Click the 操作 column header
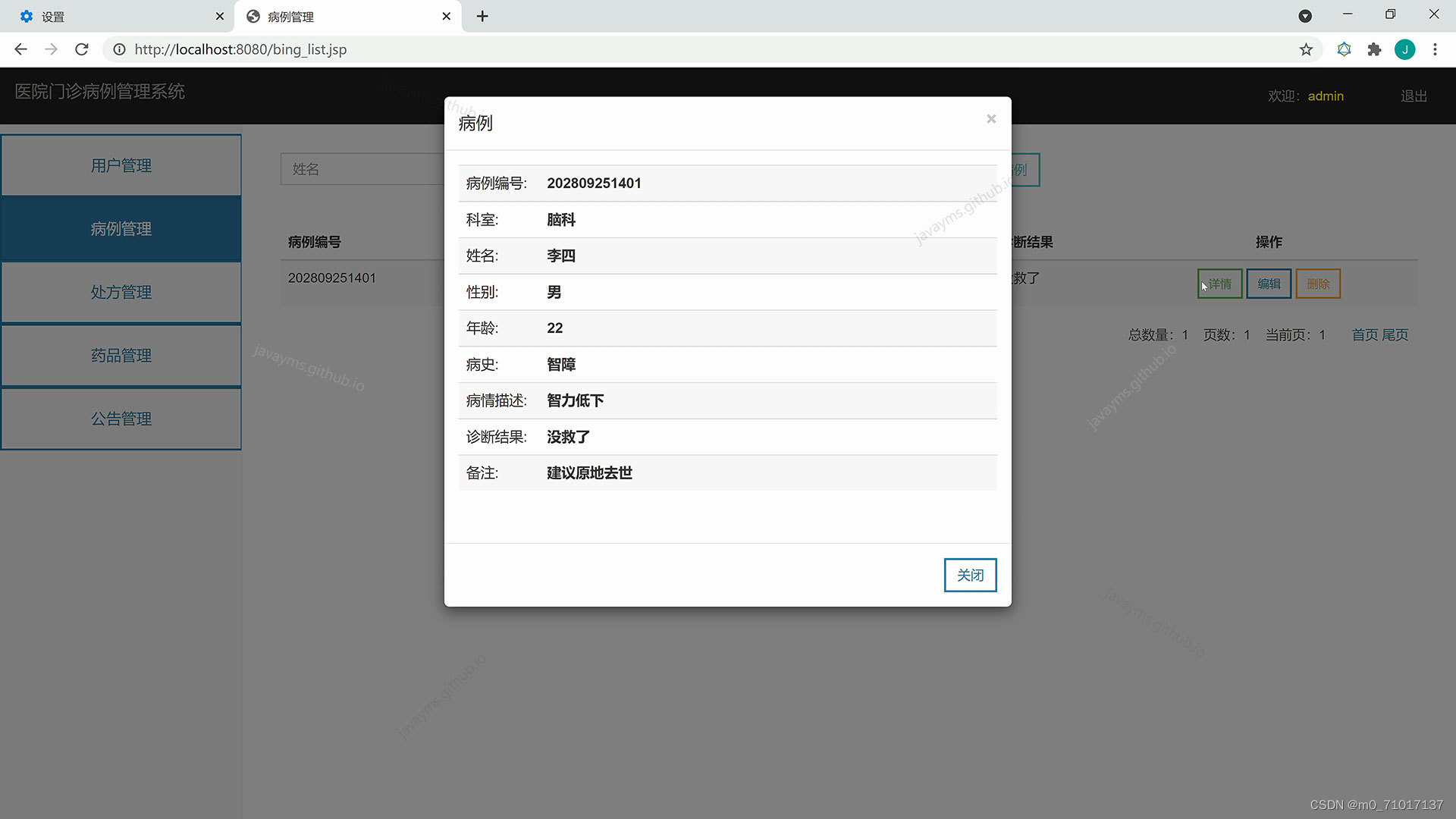The image size is (1456, 819). click(1269, 242)
